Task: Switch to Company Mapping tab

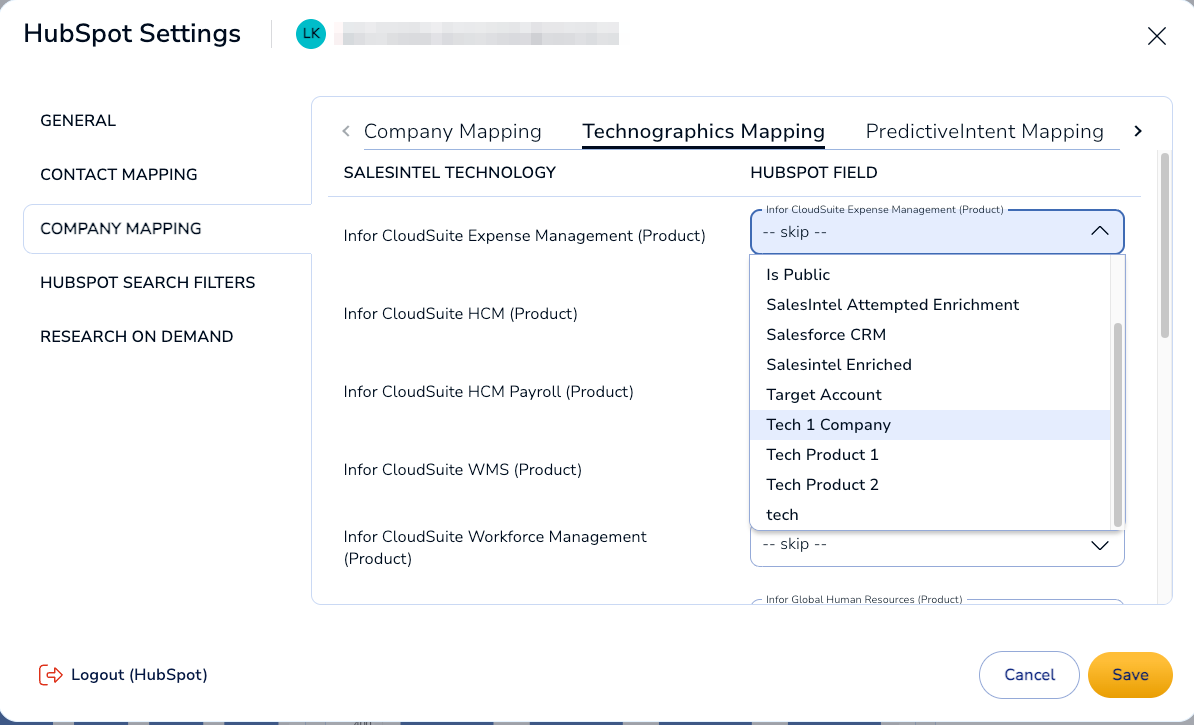Action: coord(452,131)
